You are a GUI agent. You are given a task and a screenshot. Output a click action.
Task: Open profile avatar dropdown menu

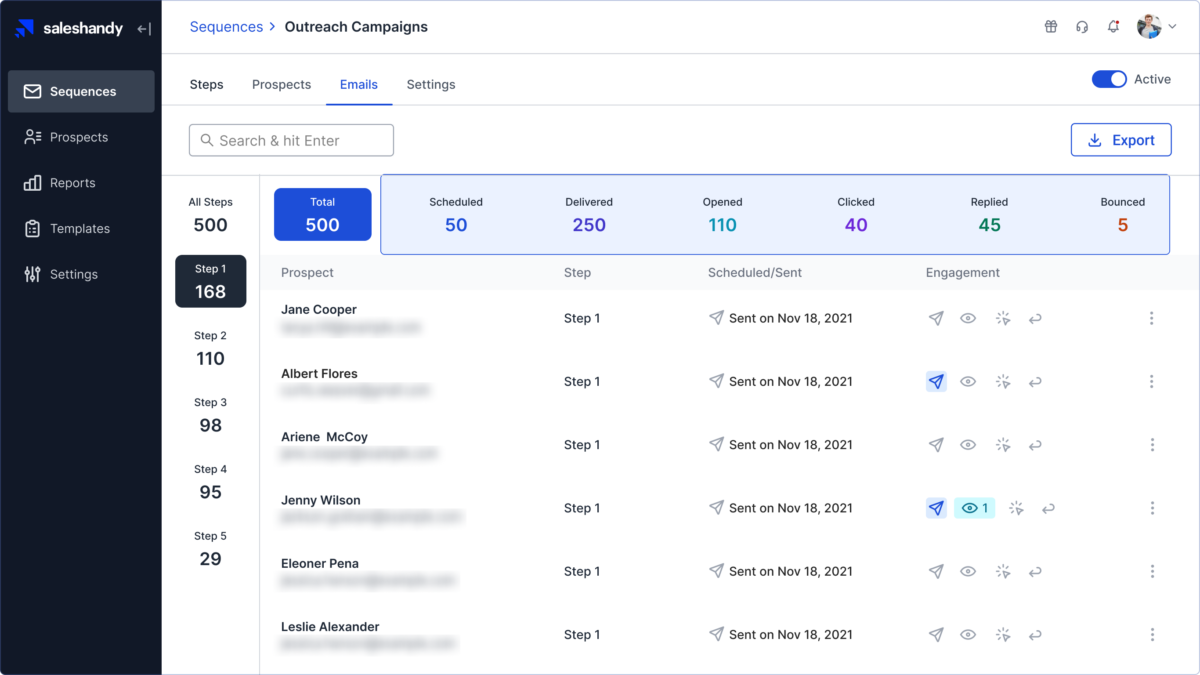(1156, 27)
